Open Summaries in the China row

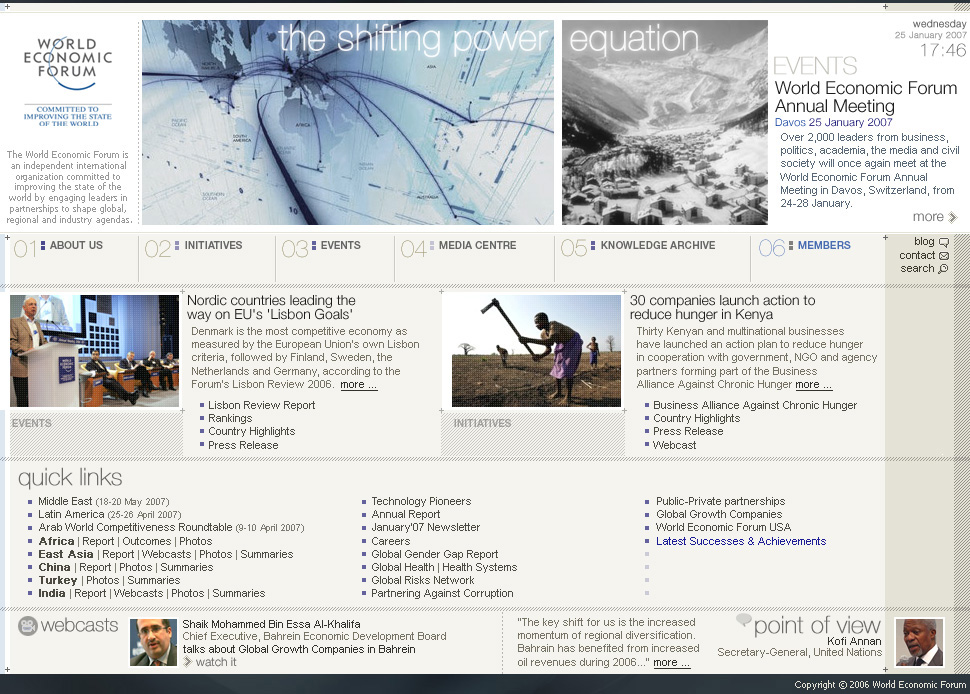pyautogui.click(x=187, y=567)
